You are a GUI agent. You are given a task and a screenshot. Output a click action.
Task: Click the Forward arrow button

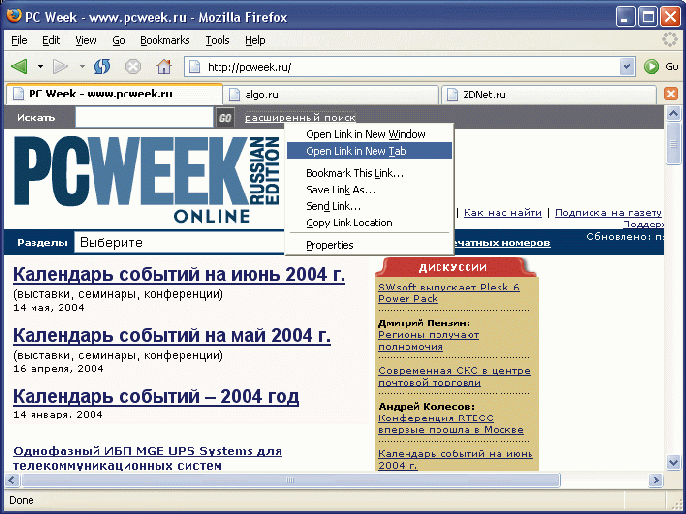coord(60,66)
